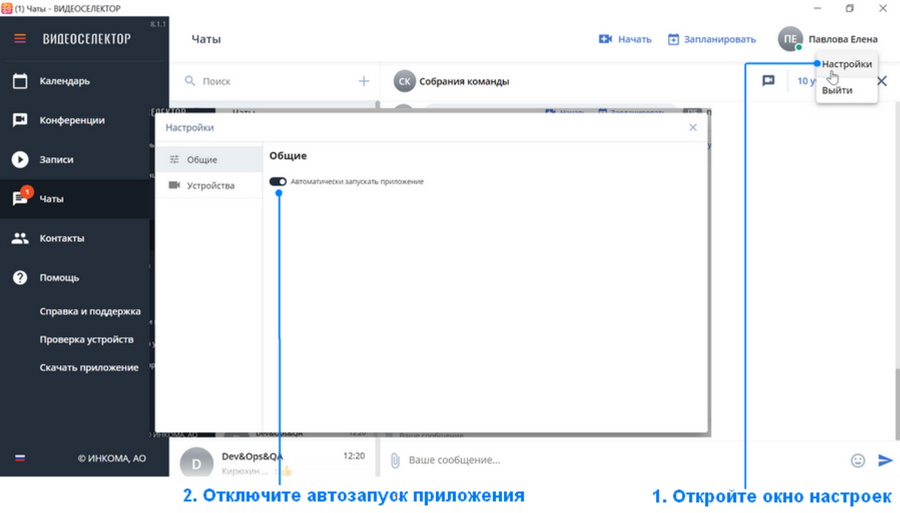Click the Начать button

pyautogui.click(x=625, y=39)
